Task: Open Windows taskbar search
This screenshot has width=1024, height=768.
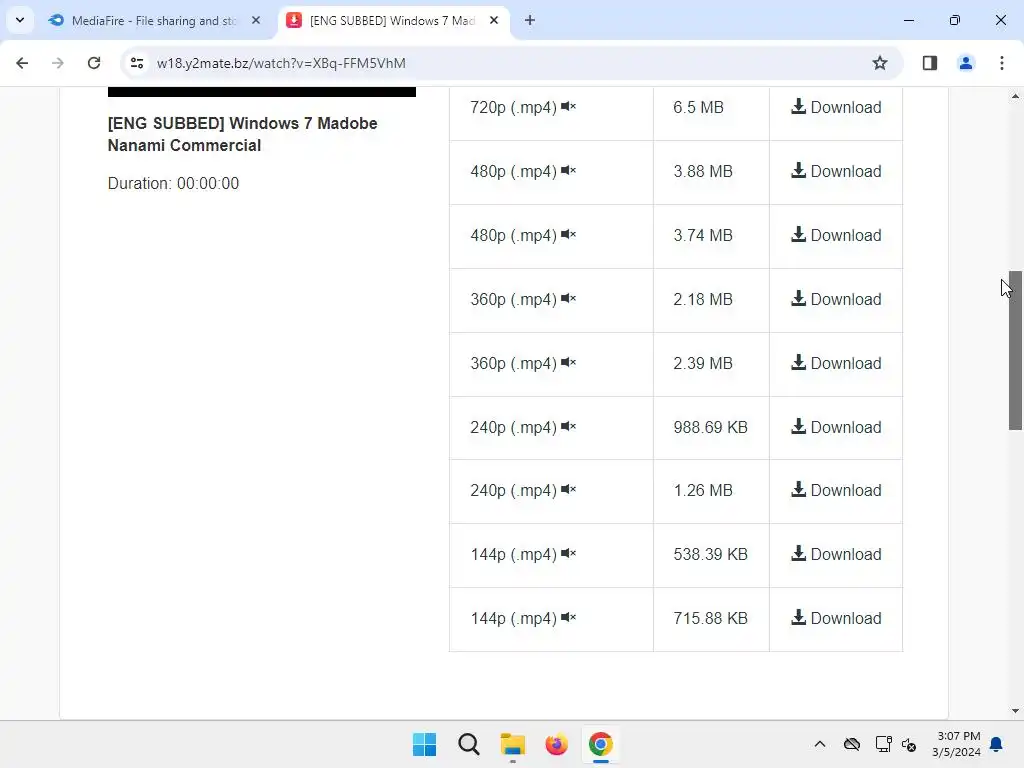Action: pos(469,744)
